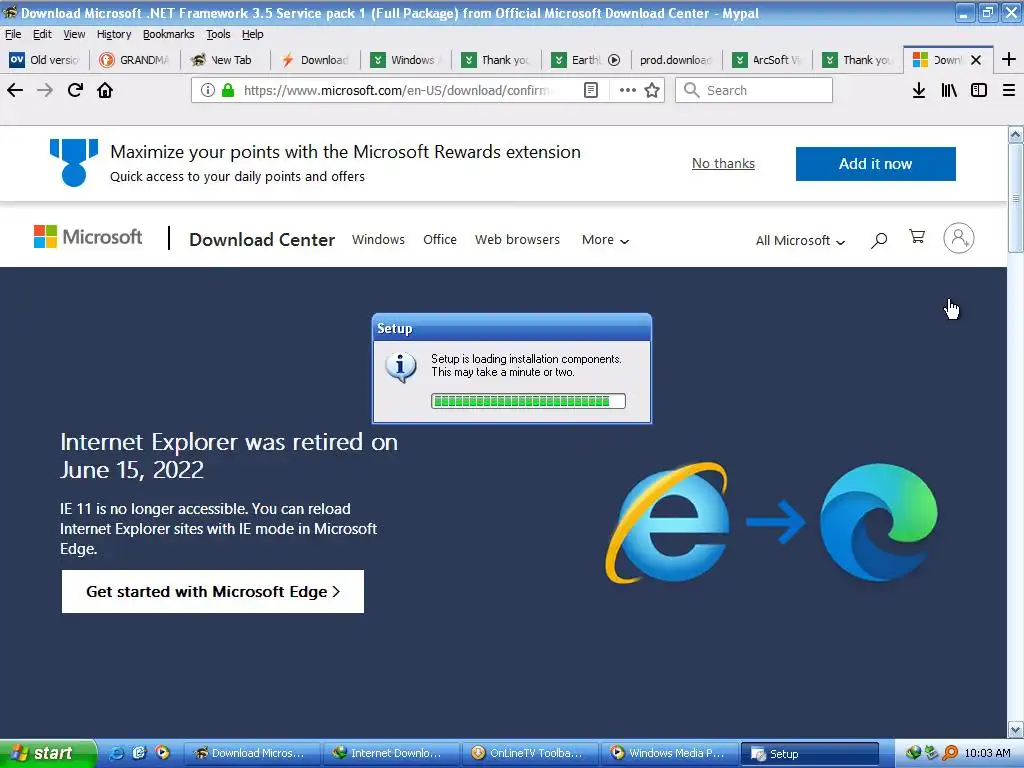
Task: Toggle play icon on Earth tab
Action: click(614, 60)
